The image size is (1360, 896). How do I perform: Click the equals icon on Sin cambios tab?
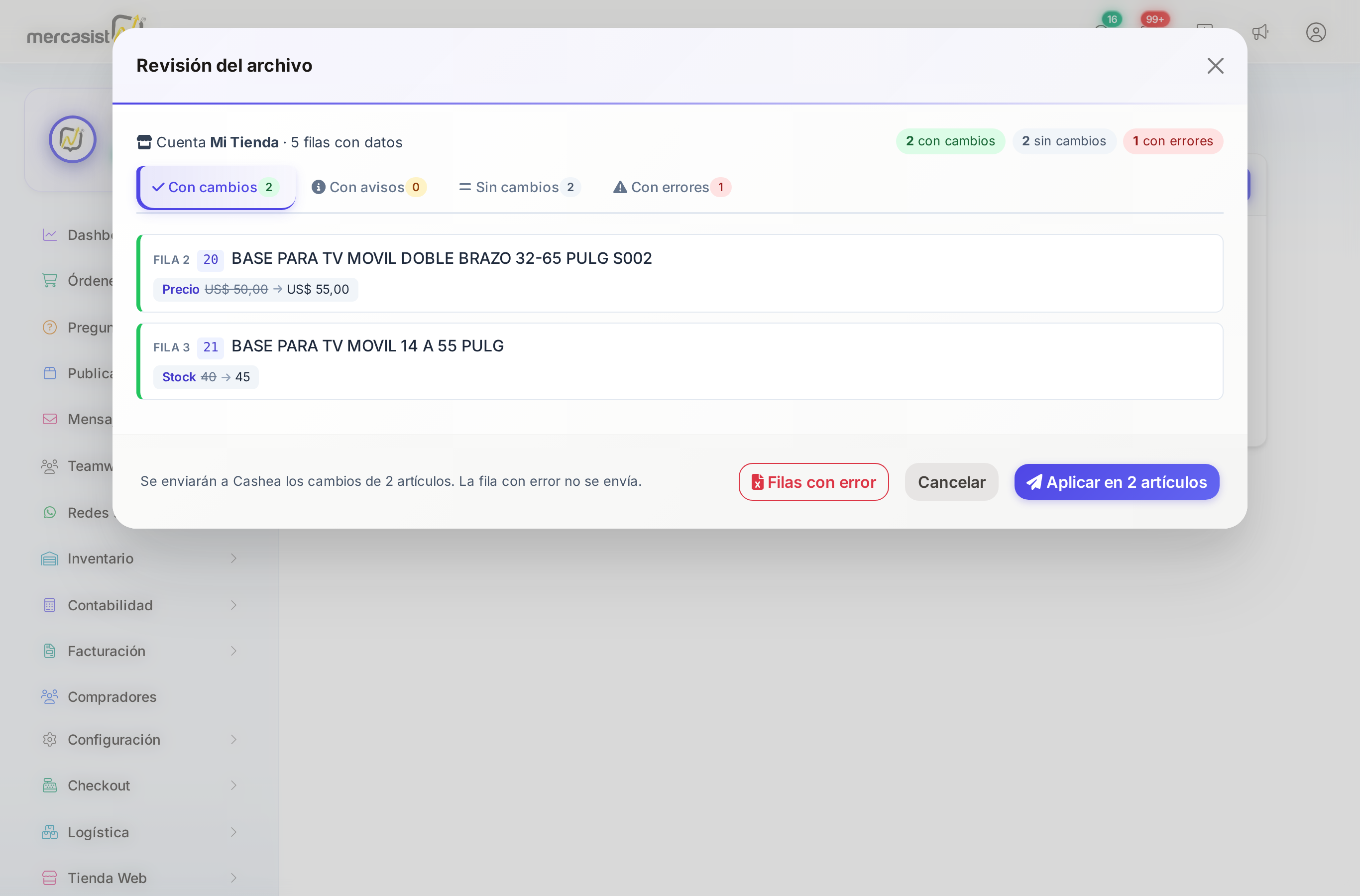click(464, 187)
